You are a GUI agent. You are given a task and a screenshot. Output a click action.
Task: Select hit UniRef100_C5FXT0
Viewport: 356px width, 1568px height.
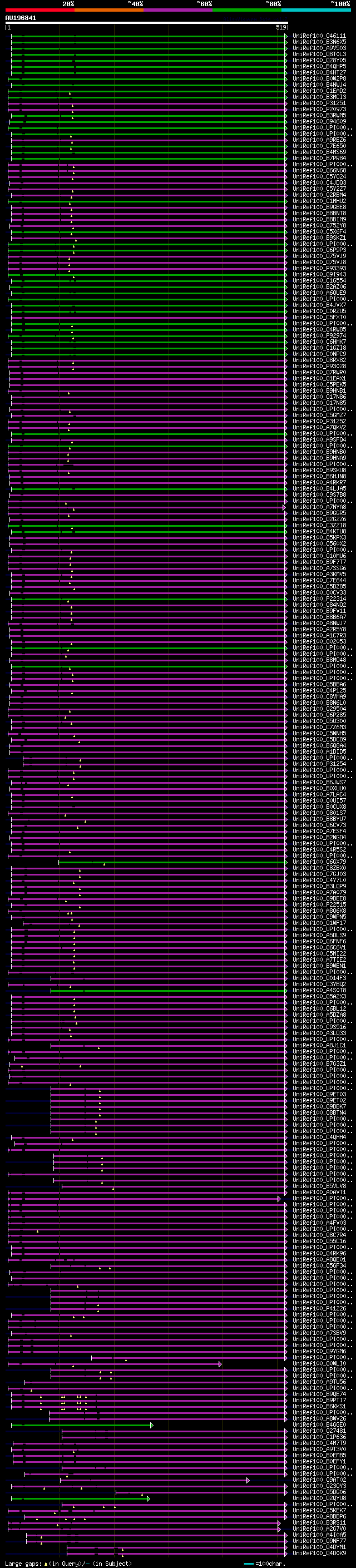pos(319,317)
